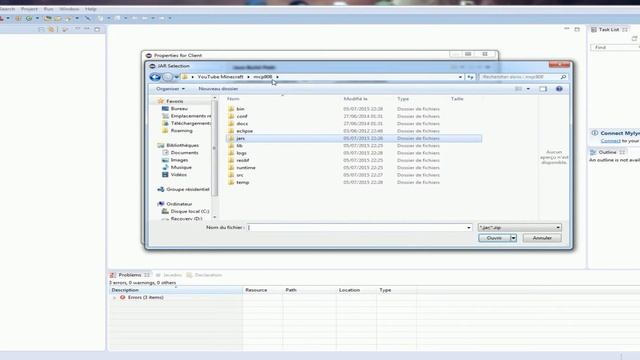Sort files by the Nom column
The width and height of the screenshot is (640, 360).
click(233, 99)
